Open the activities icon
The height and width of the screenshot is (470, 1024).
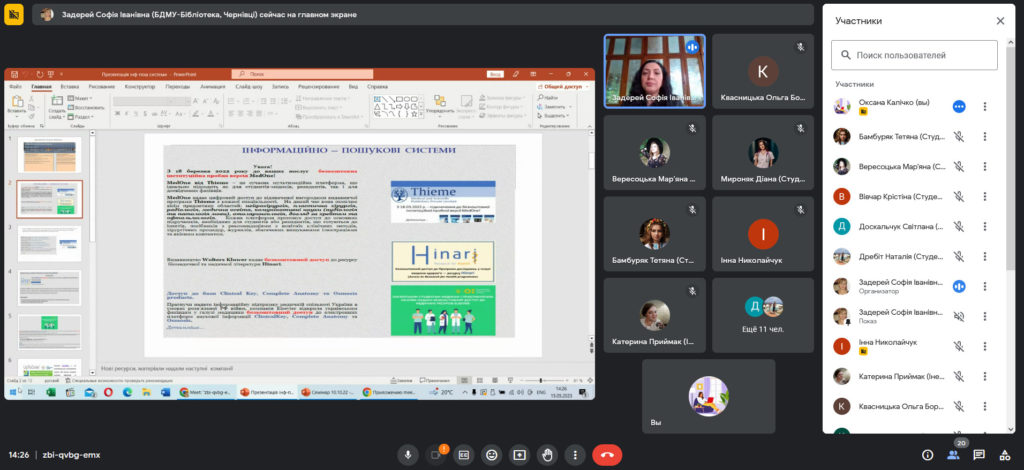click(1005, 455)
